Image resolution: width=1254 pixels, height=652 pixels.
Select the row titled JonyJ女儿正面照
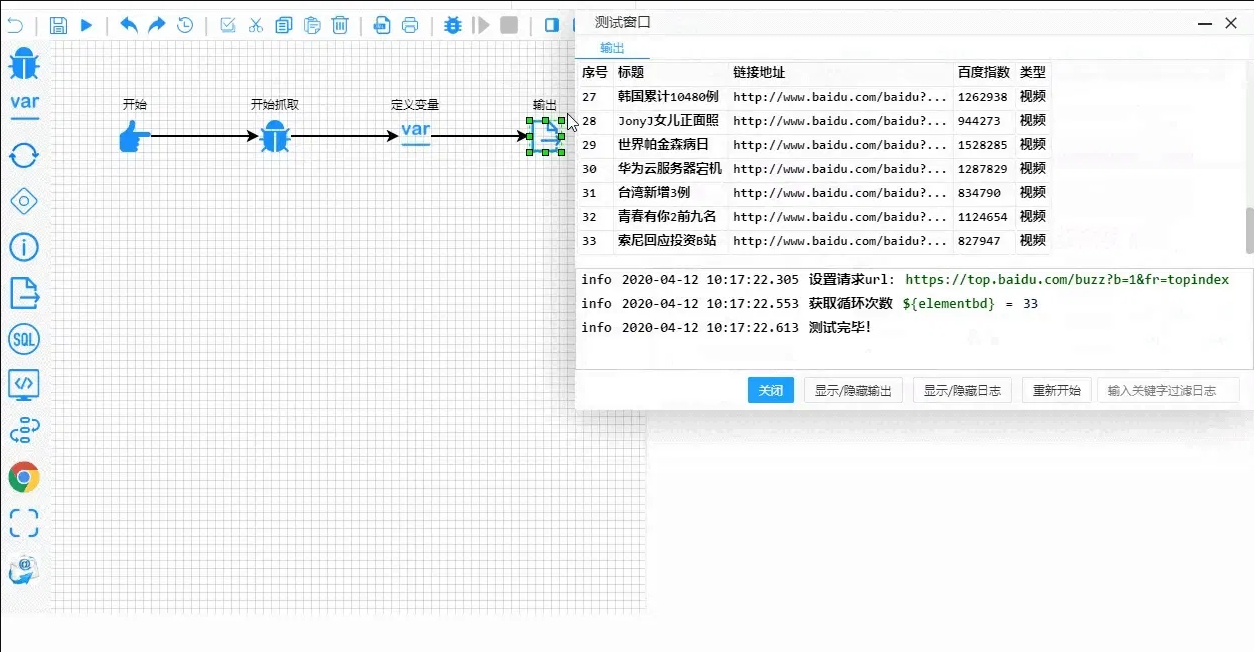[x=814, y=121]
